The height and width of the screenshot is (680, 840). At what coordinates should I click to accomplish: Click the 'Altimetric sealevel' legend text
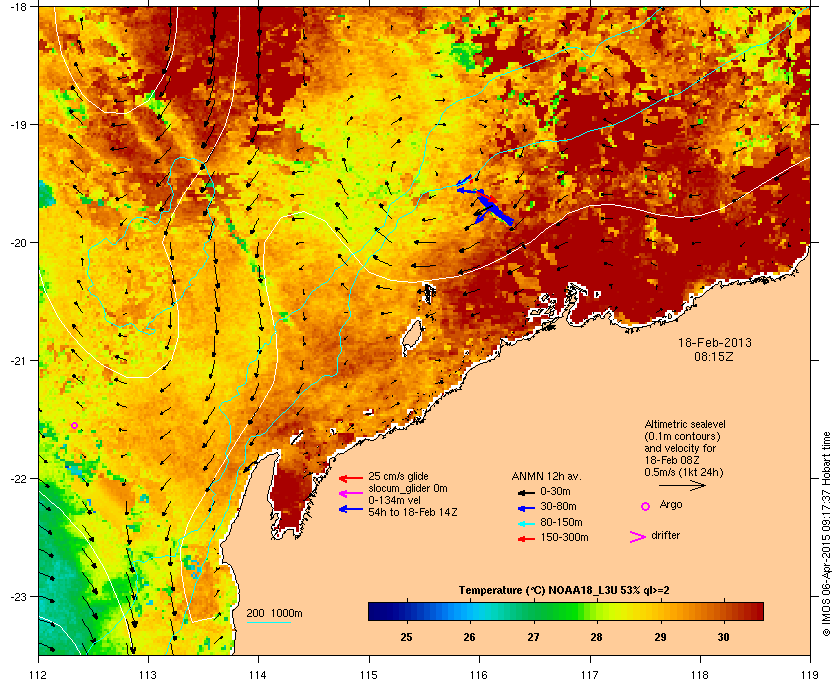click(x=685, y=424)
